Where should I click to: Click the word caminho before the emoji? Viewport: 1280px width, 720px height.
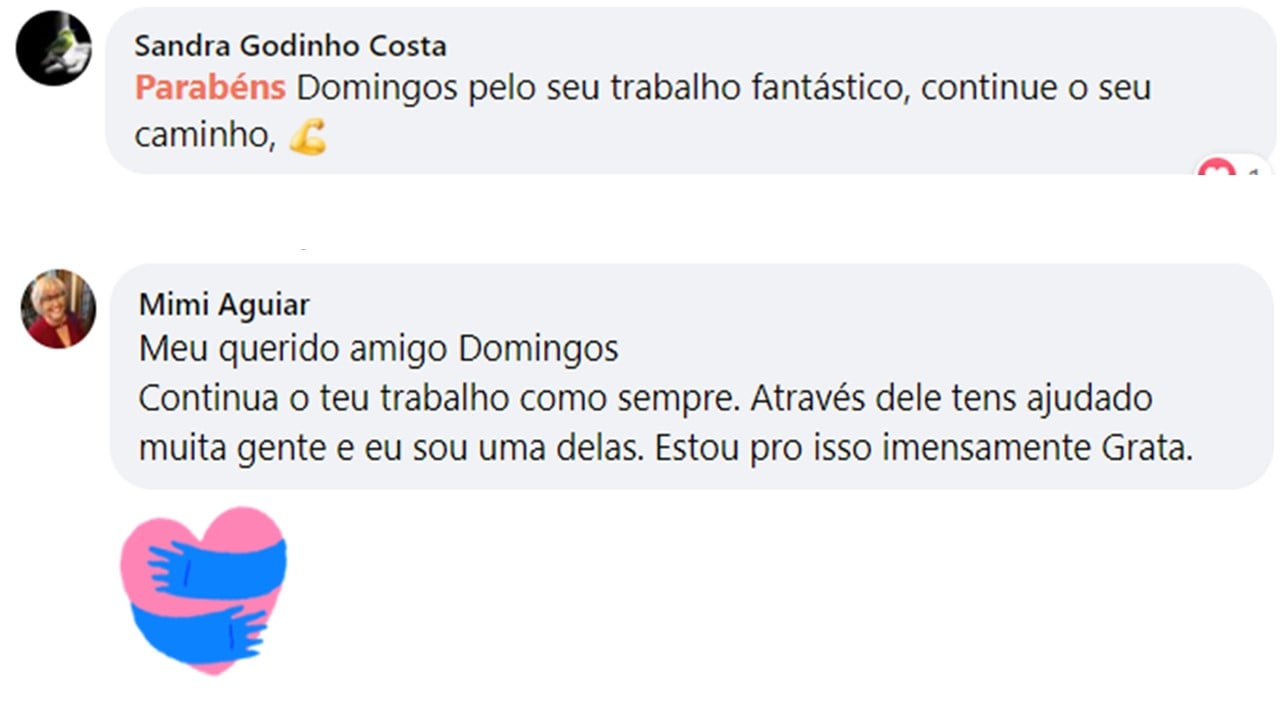(x=203, y=137)
